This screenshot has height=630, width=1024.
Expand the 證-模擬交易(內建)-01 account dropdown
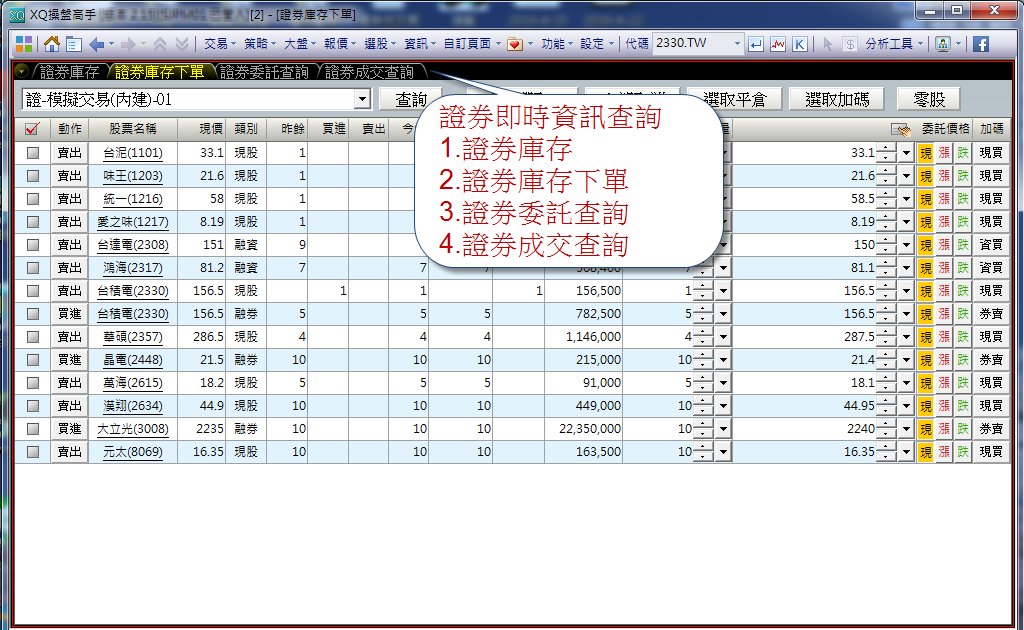point(362,99)
